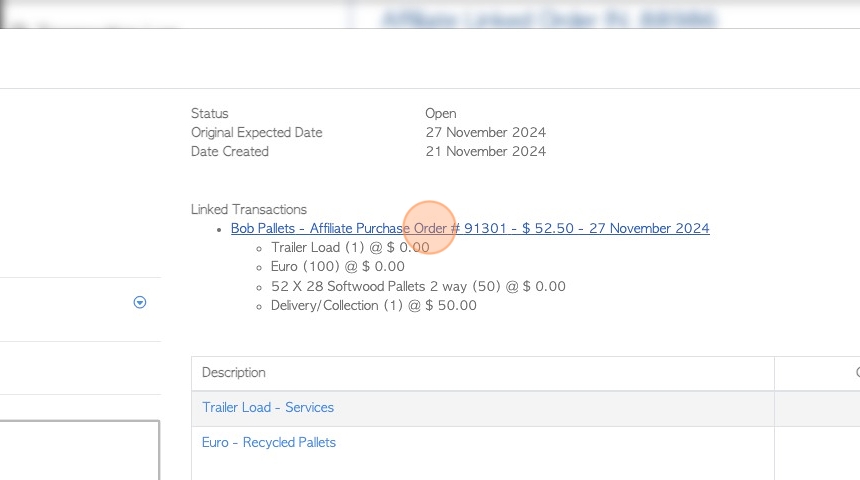860x480 pixels.
Task: Open Trailer Load - Services item
Action: click(x=268, y=408)
